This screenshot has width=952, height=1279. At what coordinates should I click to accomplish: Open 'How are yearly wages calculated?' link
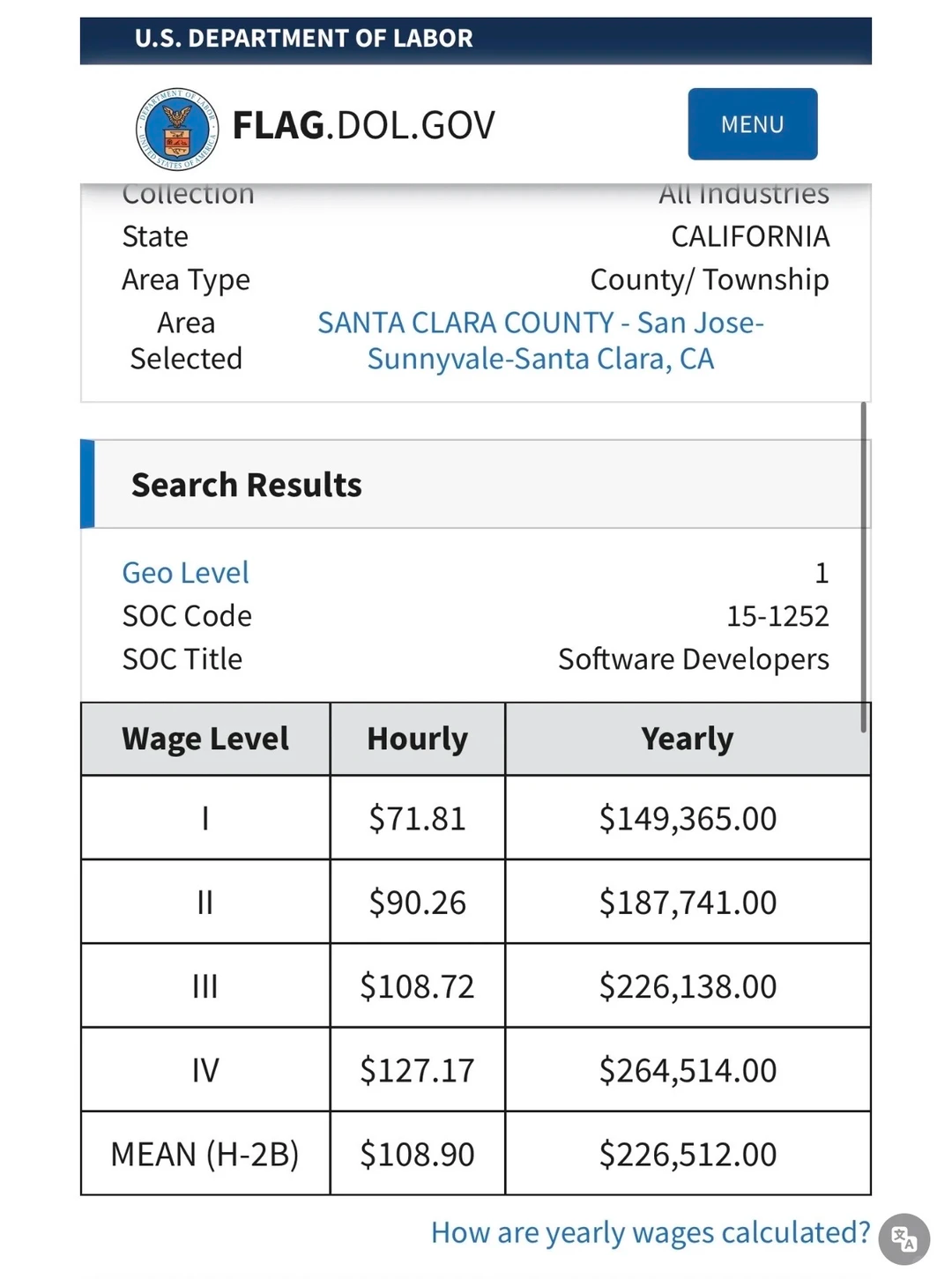650,1232
